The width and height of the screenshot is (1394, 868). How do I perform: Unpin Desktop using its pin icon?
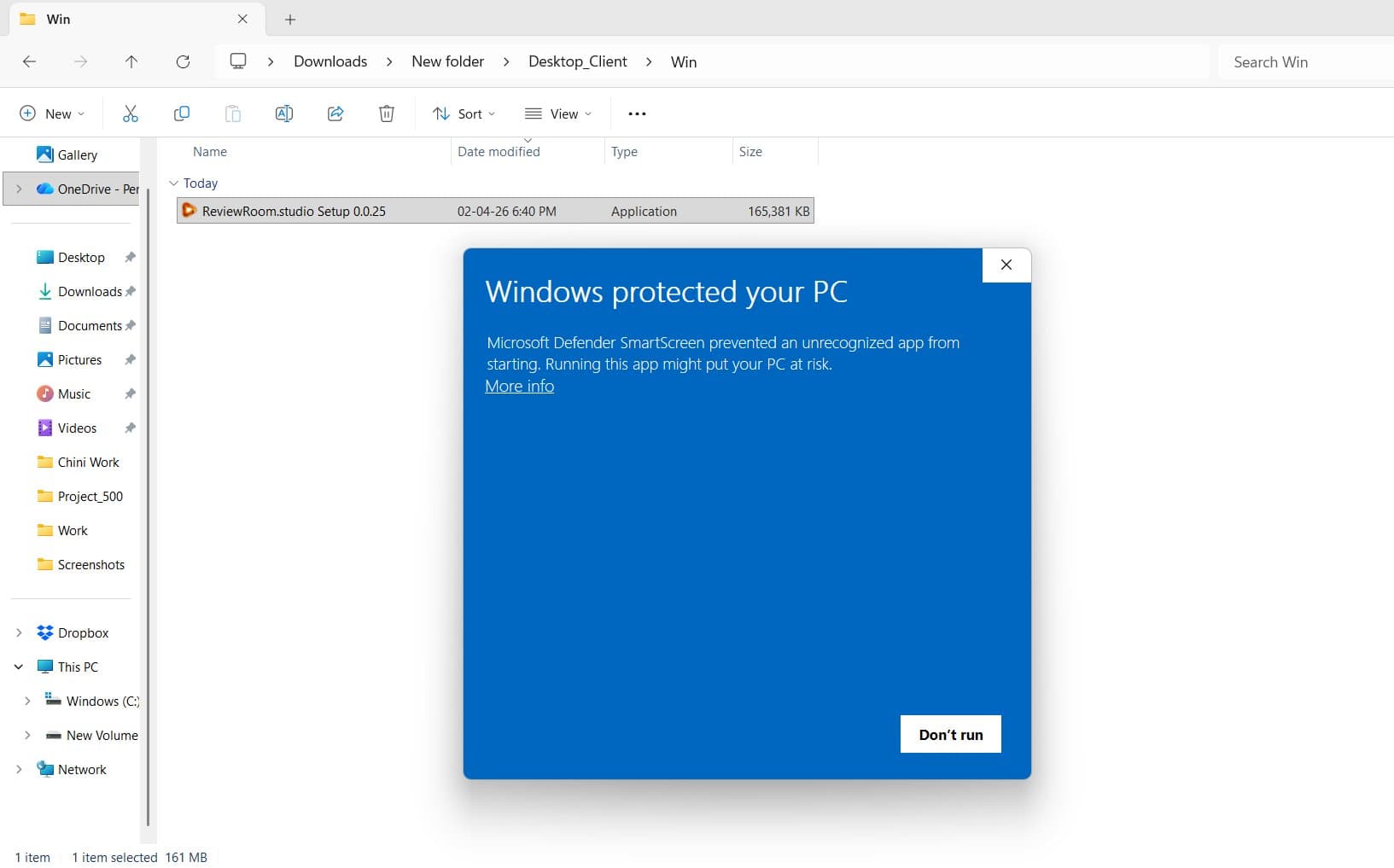click(x=130, y=257)
